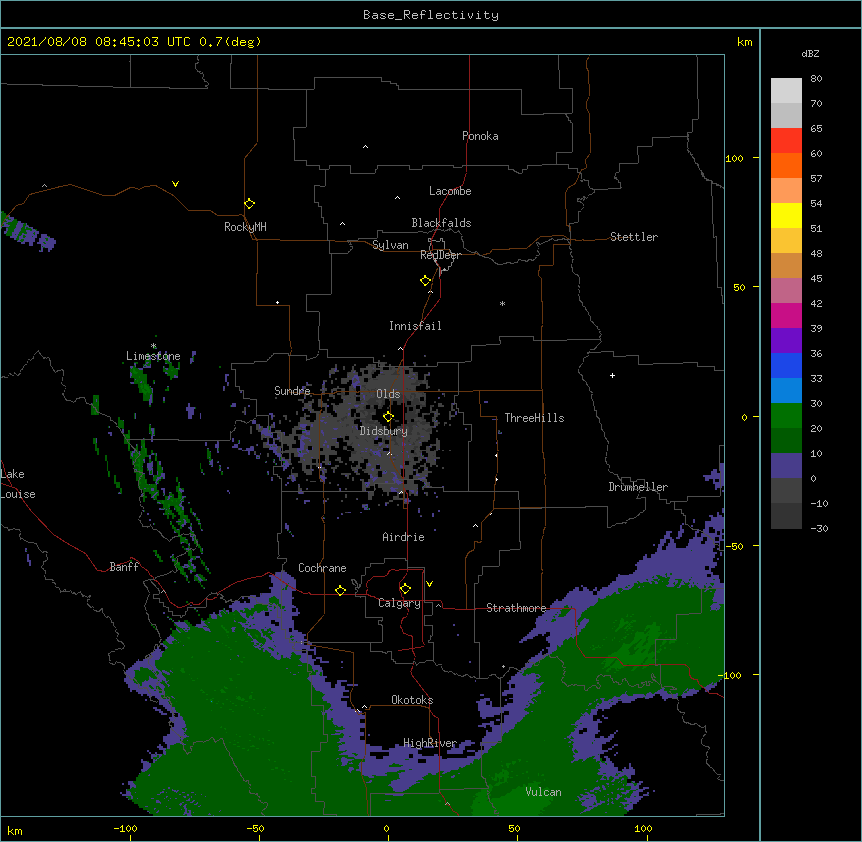Click the RockyMH label
Screen dimensions: 862x842
[x=245, y=227]
